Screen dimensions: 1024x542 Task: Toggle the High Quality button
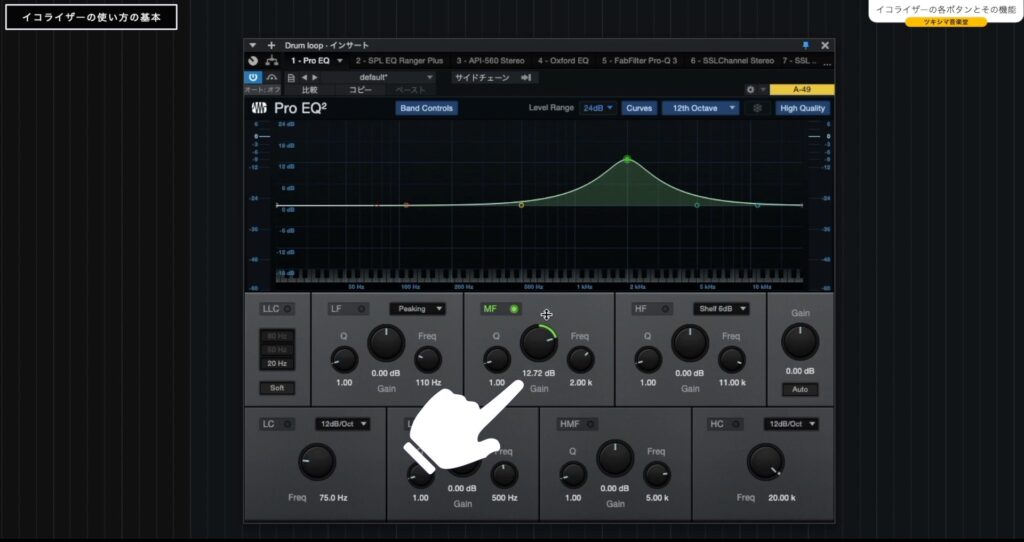(x=803, y=108)
